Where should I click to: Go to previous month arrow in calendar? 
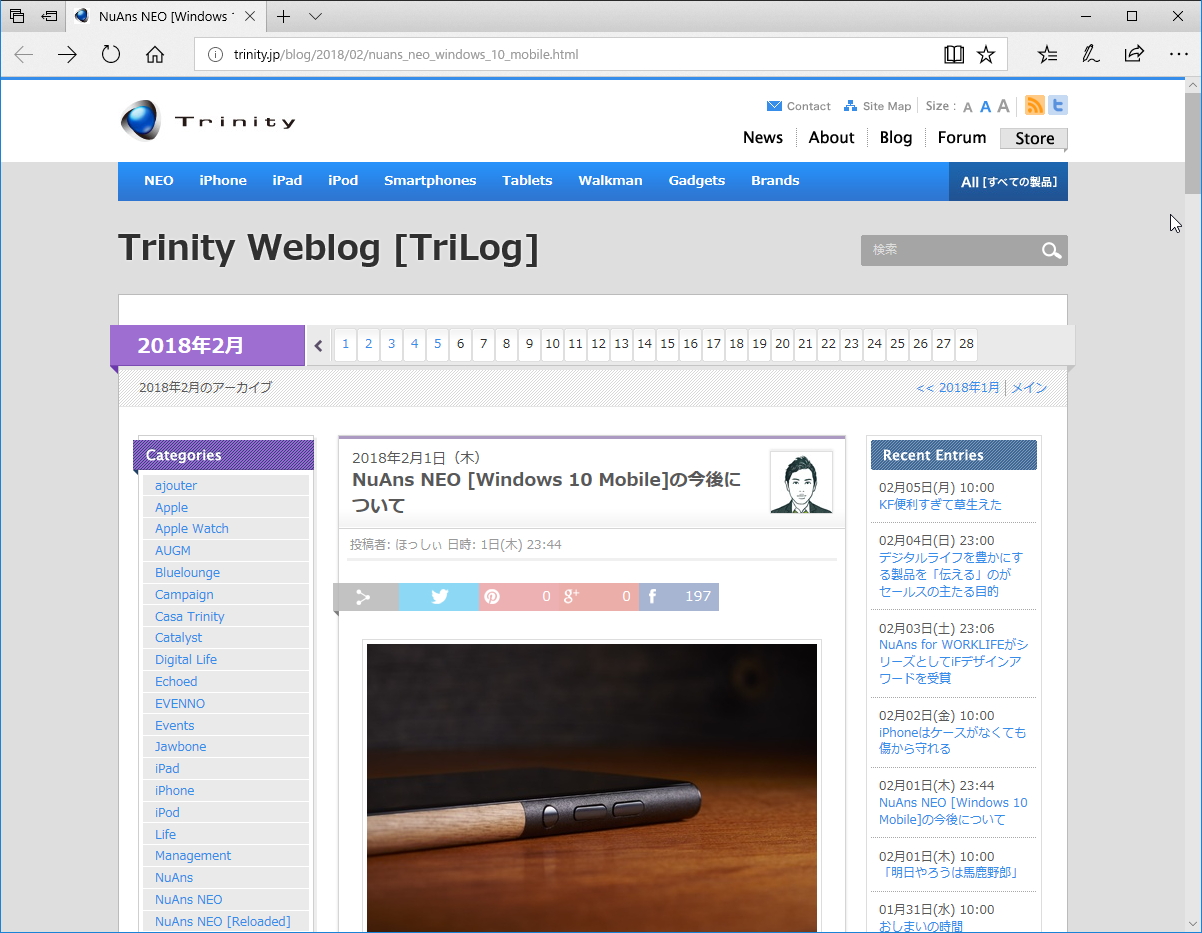(319, 346)
